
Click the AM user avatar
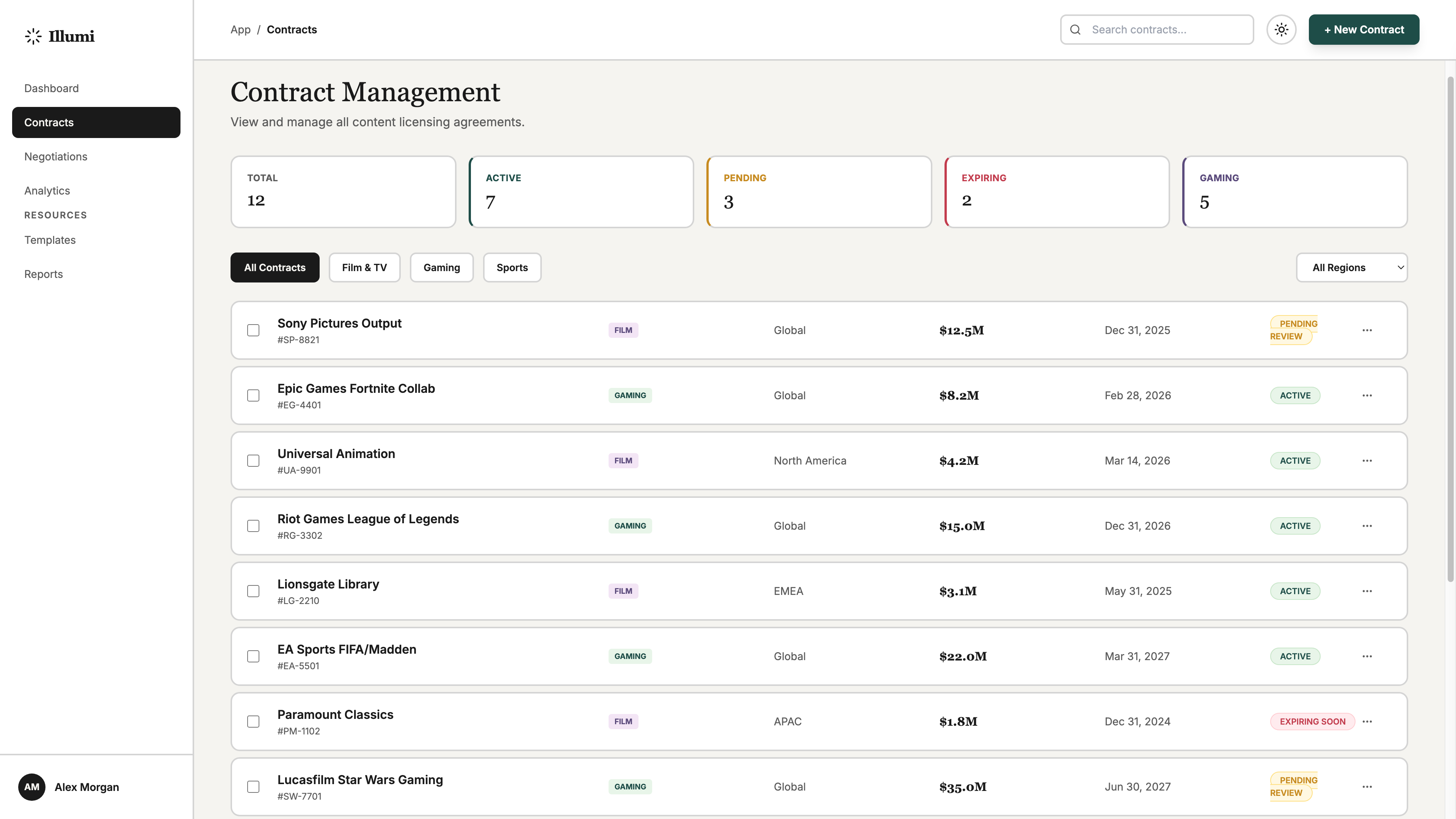[x=31, y=787]
